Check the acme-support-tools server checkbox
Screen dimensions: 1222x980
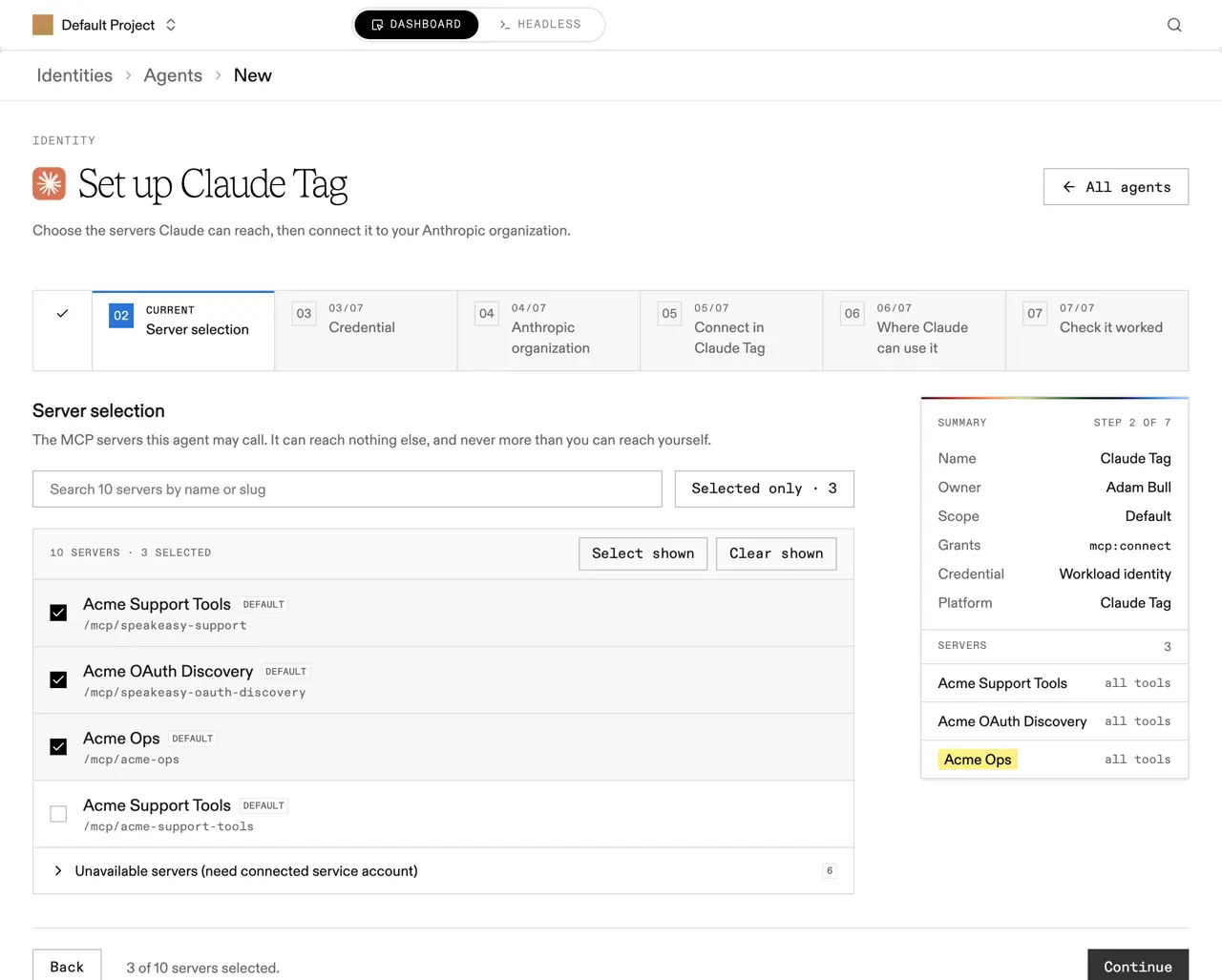tap(58, 814)
